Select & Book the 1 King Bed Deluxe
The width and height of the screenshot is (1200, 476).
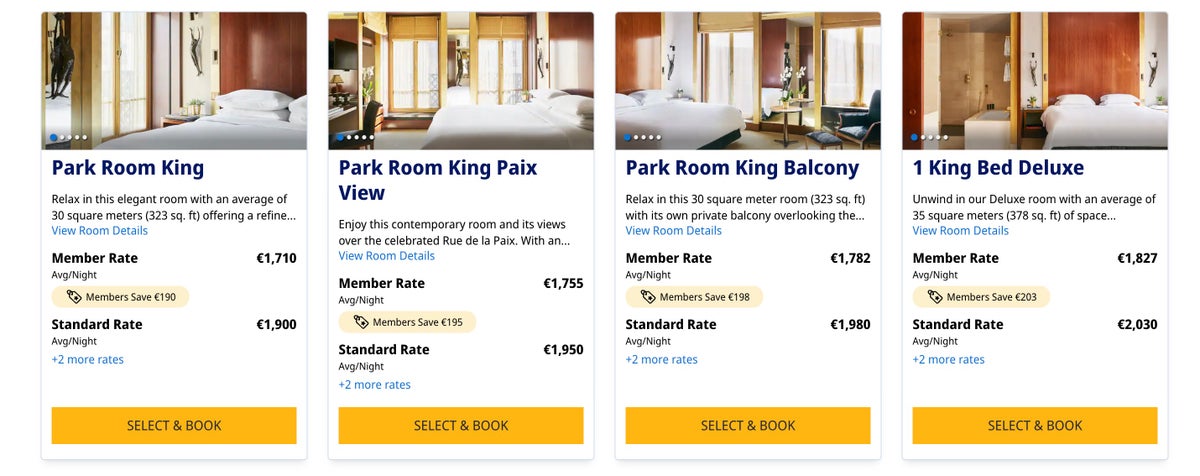1035,425
